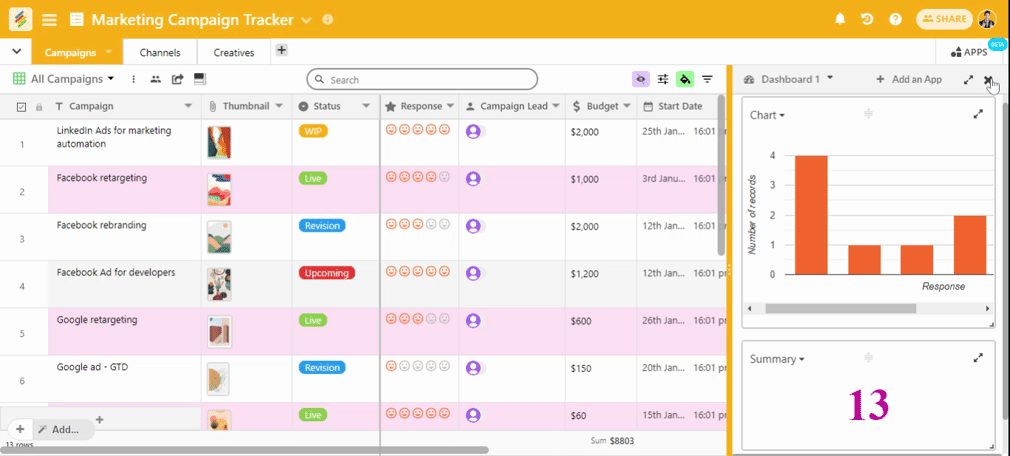Image resolution: width=1010 pixels, height=456 pixels.
Task: Toggle the hidden fields eye icon
Action: [640, 79]
